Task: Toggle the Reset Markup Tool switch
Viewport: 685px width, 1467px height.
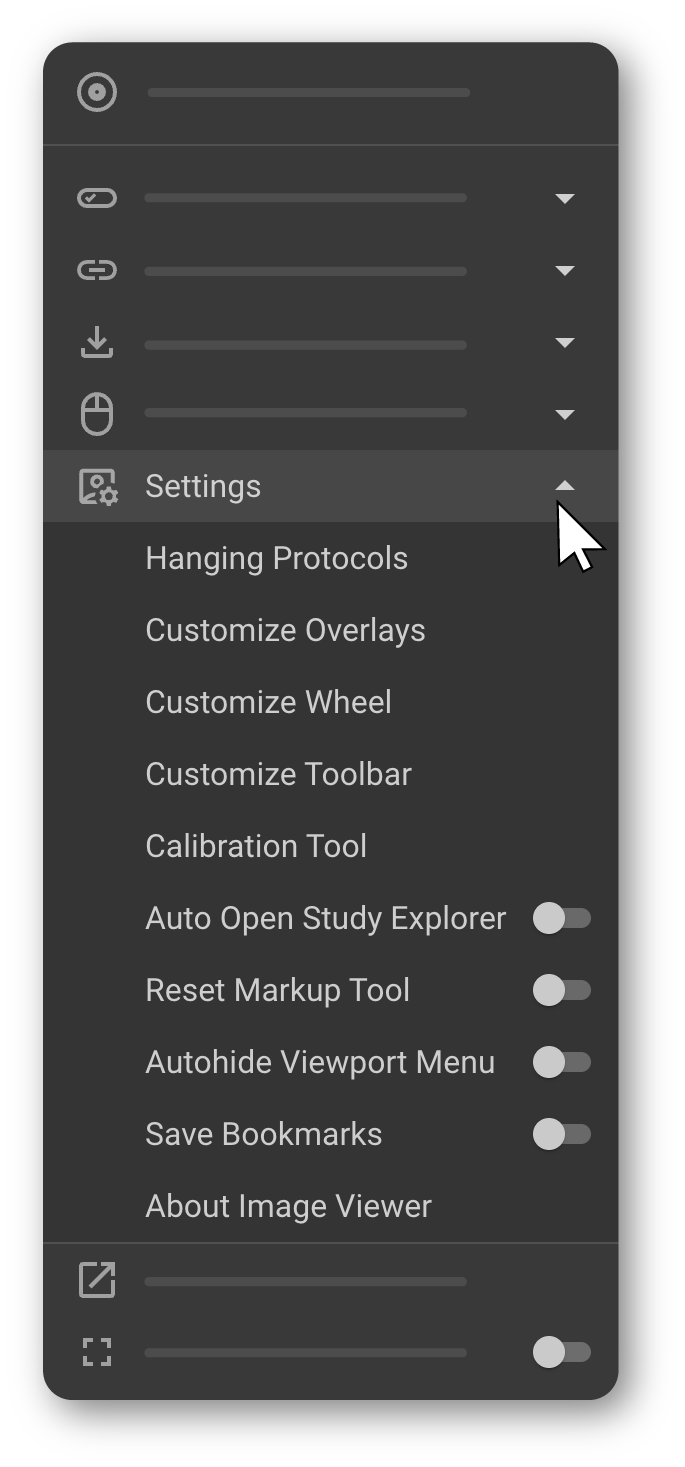Action: pyautogui.click(x=561, y=990)
